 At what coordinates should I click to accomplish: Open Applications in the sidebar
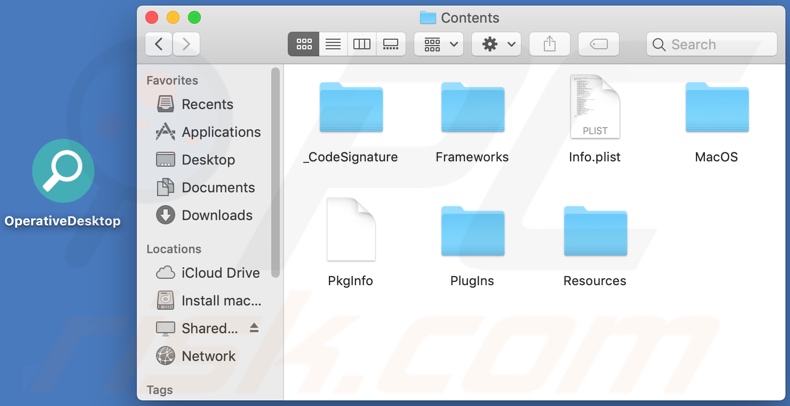207,132
